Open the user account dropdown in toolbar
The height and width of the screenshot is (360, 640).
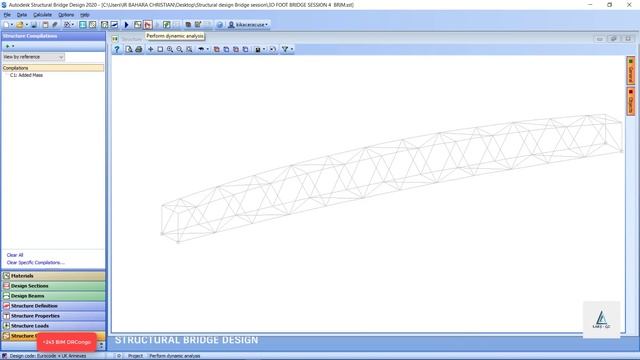coord(248,25)
